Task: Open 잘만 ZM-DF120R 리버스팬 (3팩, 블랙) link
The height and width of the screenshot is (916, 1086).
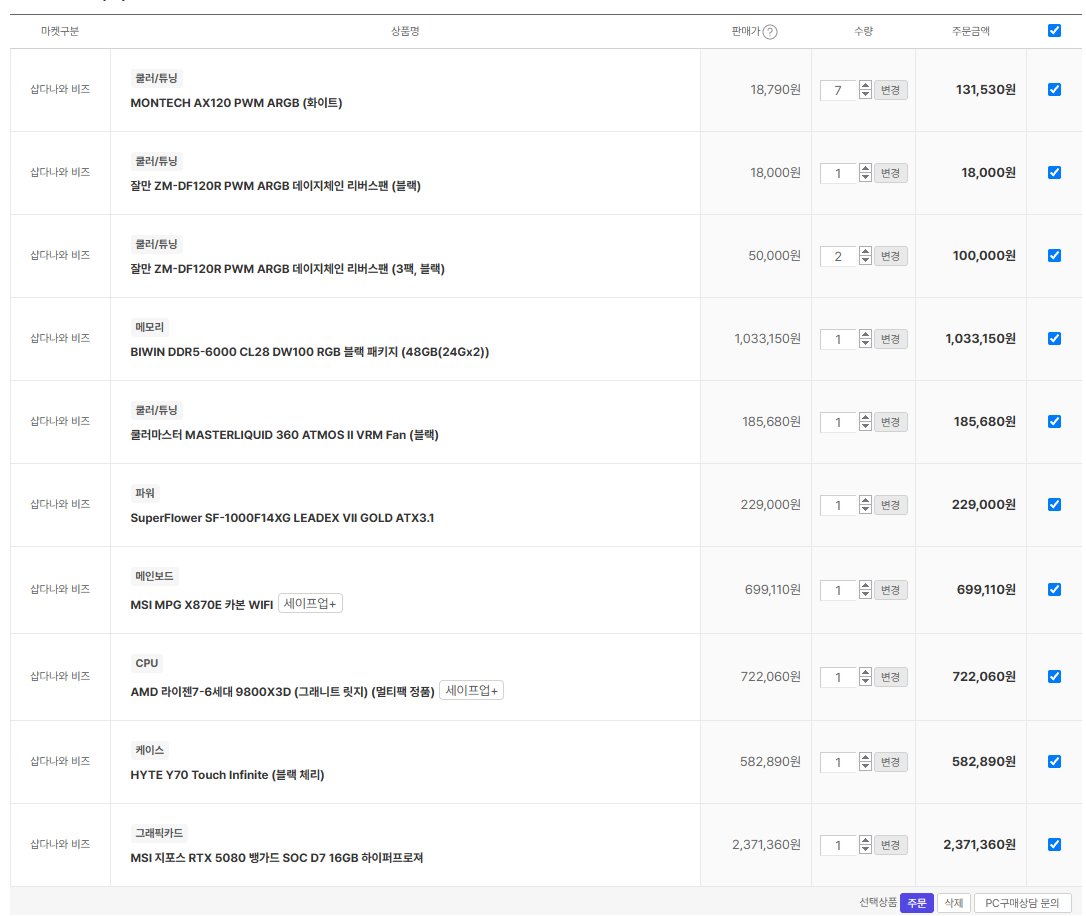Action: coord(287,269)
